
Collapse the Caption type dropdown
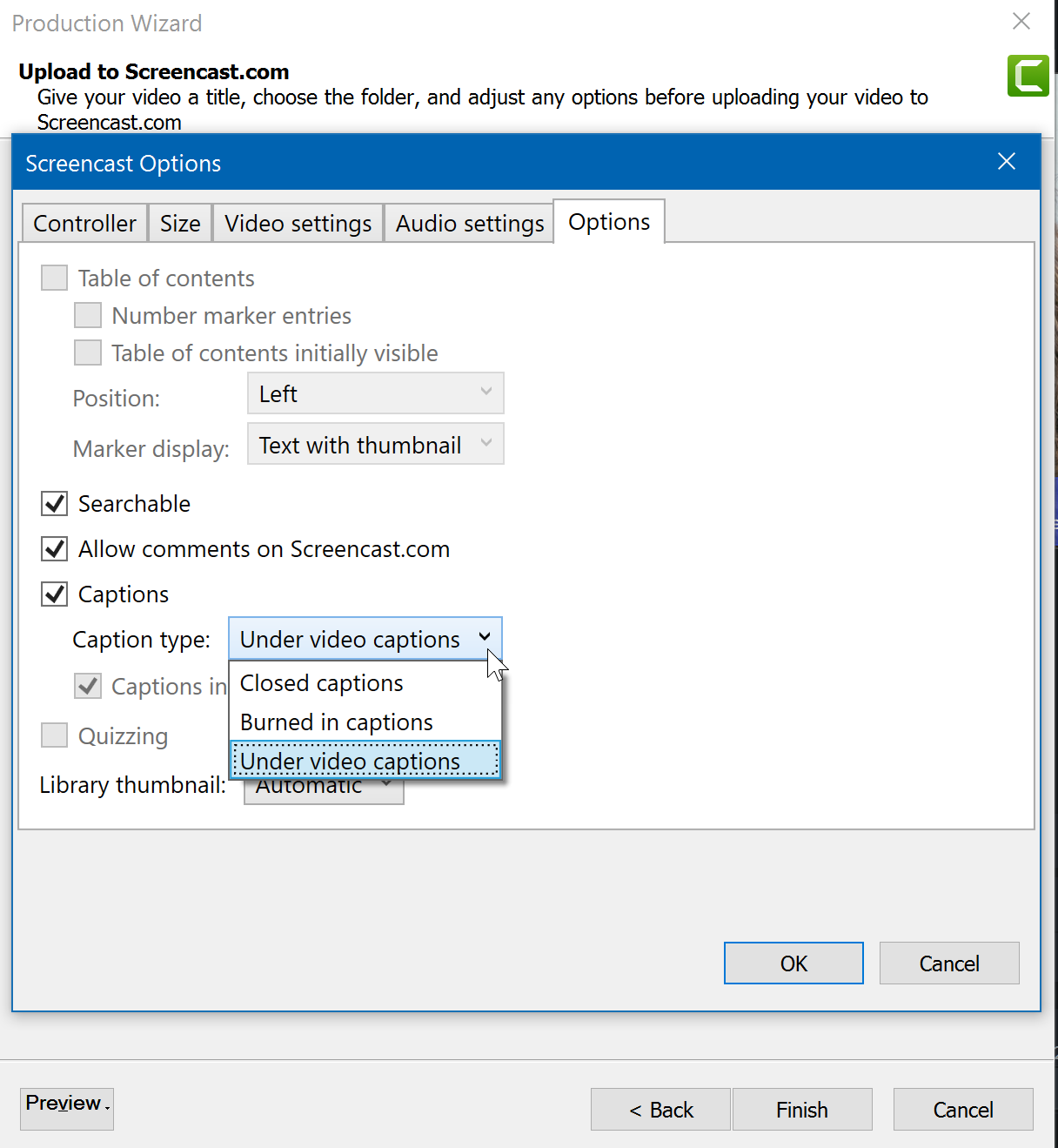(365, 639)
